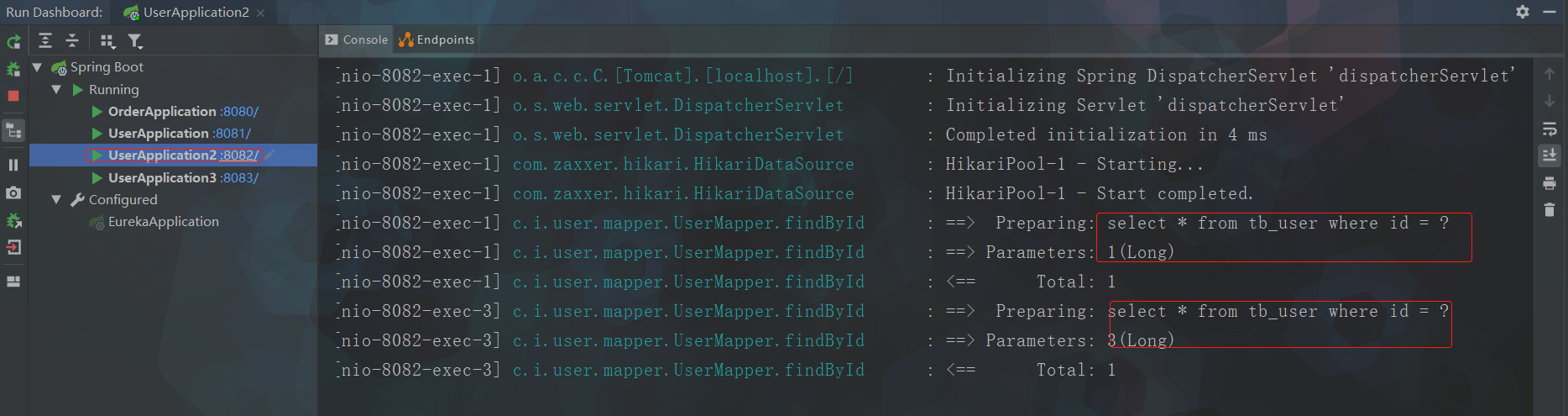This screenshot has width=1568, height=416.
Task: Collapse the Spring Boot tree node
Action: point(37,67)
